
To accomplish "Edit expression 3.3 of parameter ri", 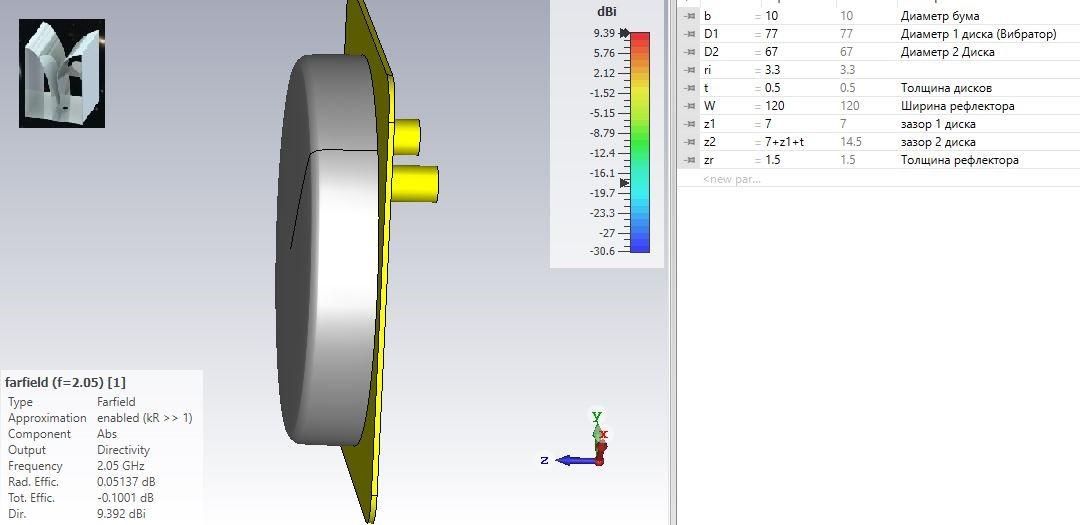I will (x=773, y=70).
